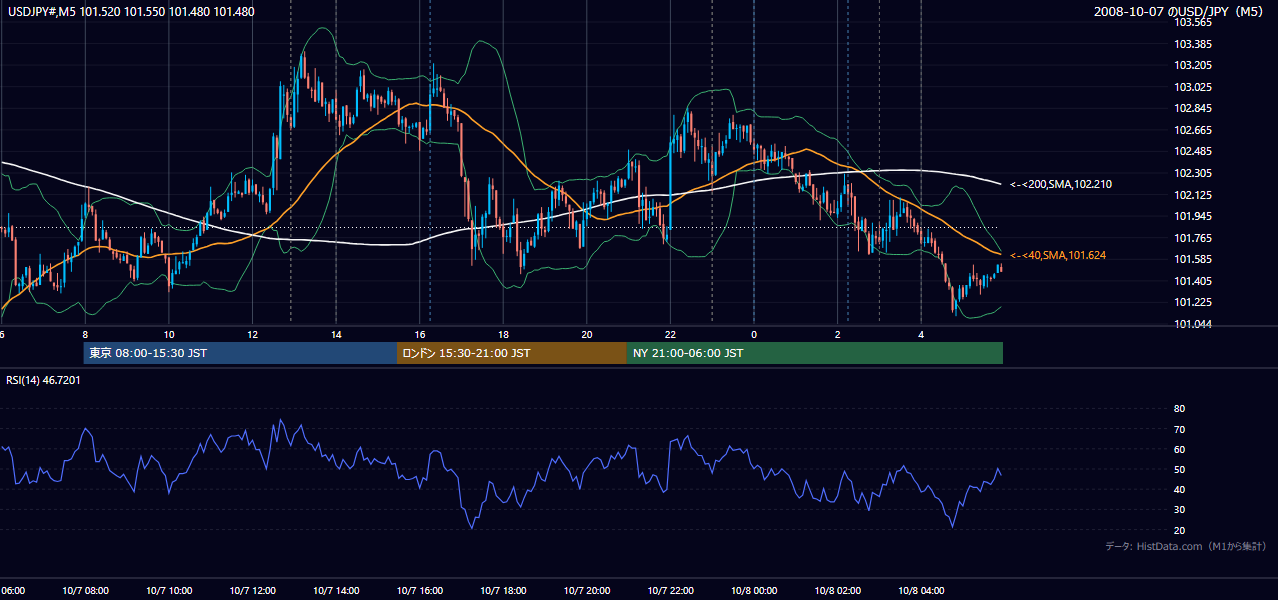Click hour tick 16 under the price chart

pyautogui.click(x=419, y=334)
